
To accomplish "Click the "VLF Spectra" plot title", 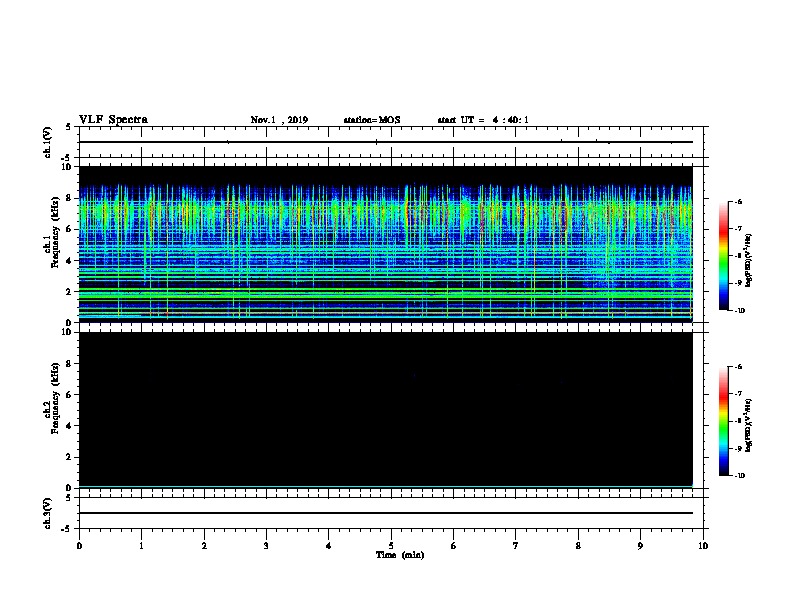I will point(113,120).
